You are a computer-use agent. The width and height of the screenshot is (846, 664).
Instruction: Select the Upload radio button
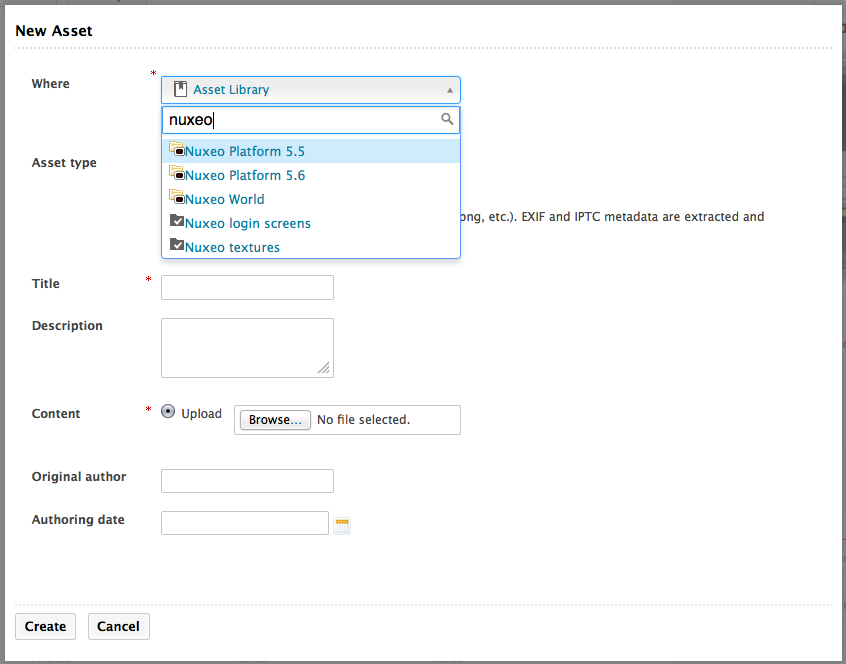pyautogui.click(x=168, y=412)
